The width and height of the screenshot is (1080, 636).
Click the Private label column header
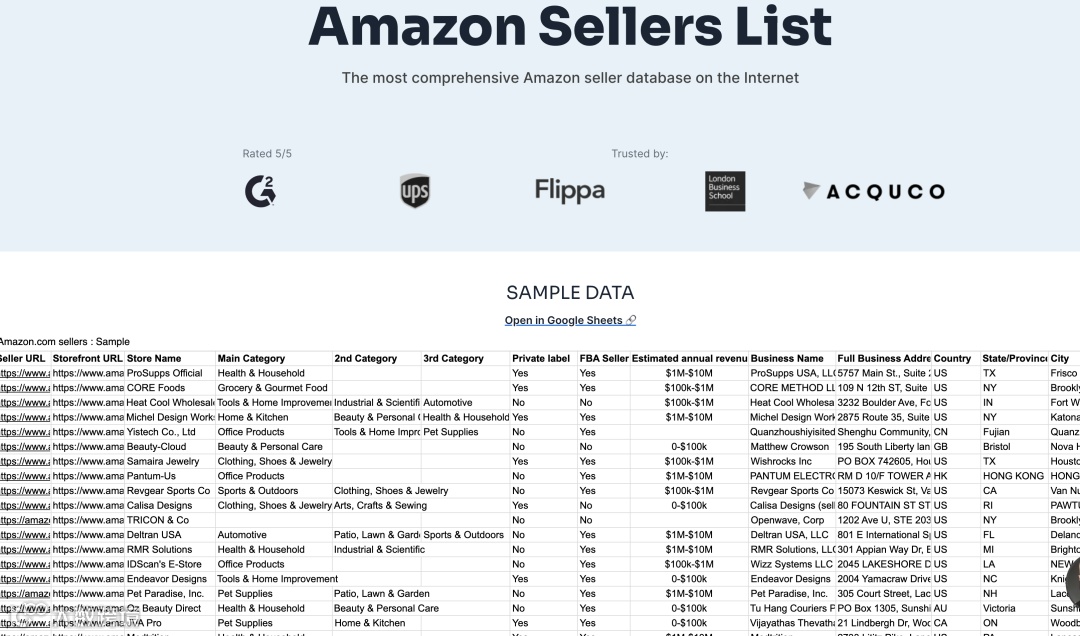pos(541,358)
